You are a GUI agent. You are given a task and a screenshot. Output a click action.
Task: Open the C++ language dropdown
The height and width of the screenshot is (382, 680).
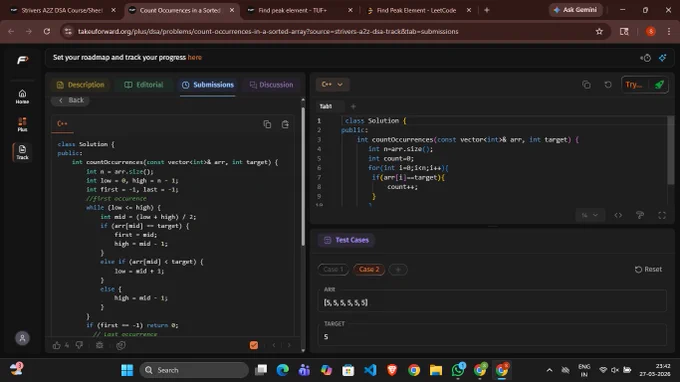pos(332,85)
